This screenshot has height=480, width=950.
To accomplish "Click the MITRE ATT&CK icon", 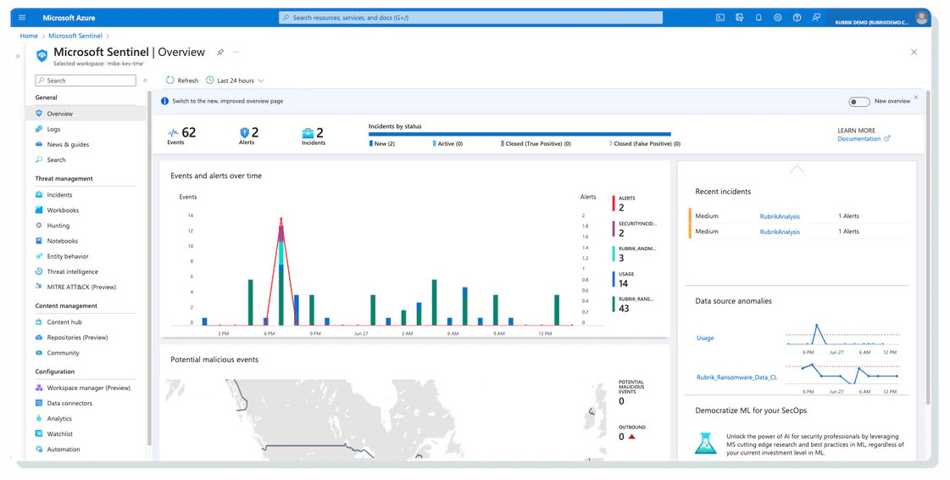I will 39,287.
